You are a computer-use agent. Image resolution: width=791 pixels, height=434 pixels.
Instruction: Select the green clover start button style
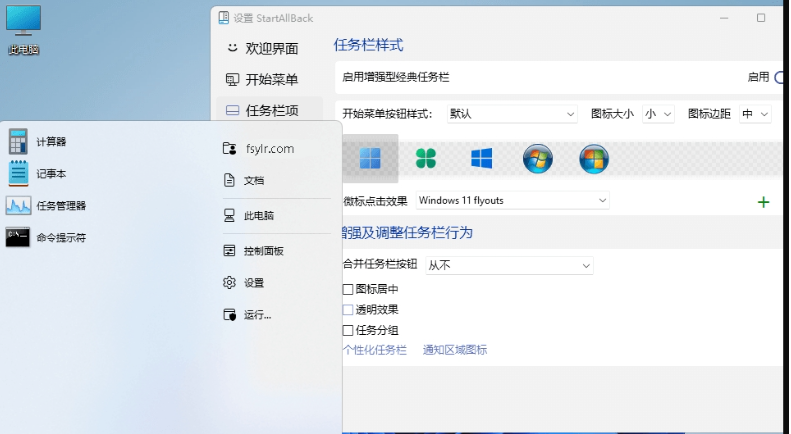426,158
